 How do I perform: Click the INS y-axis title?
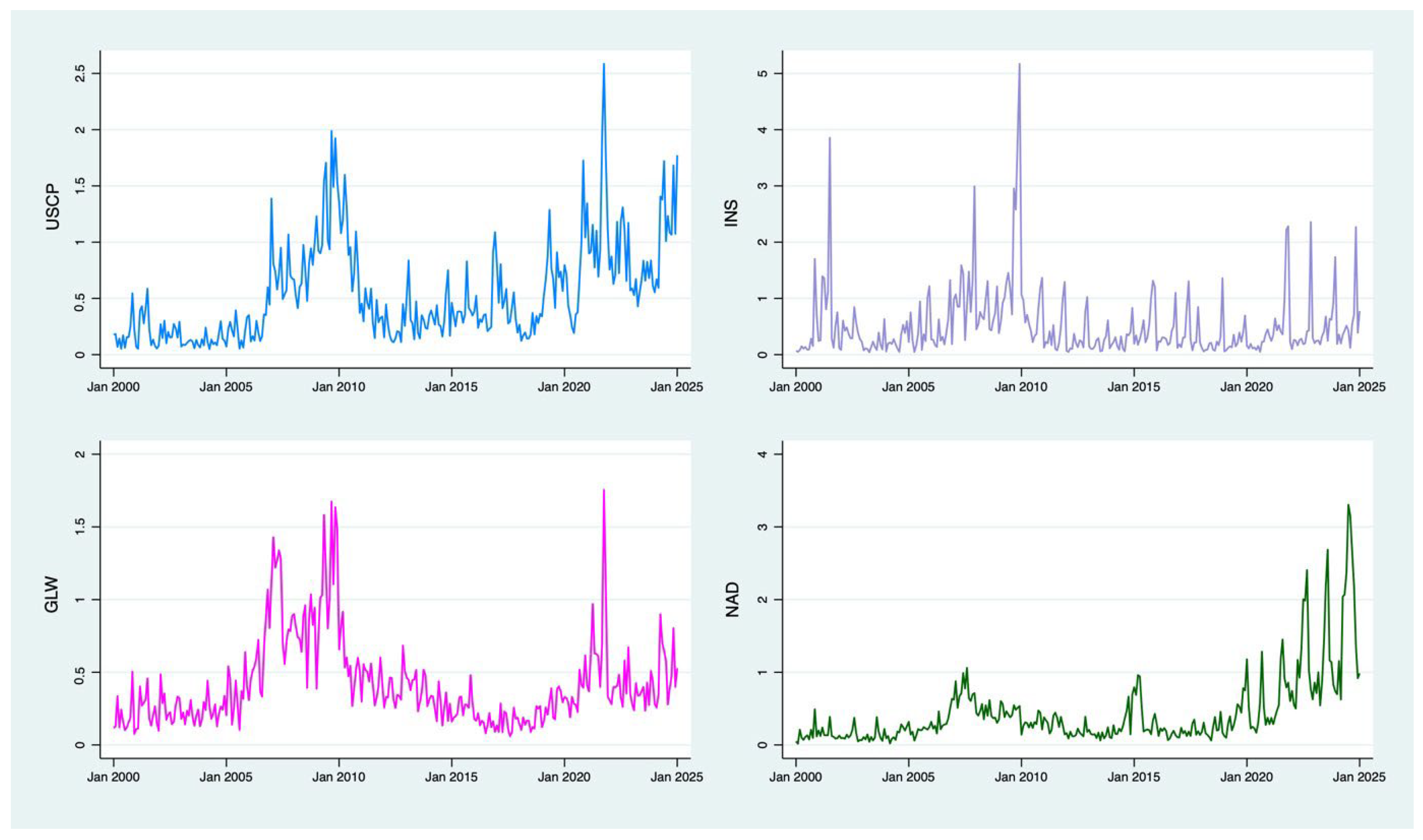click(731, 213)
